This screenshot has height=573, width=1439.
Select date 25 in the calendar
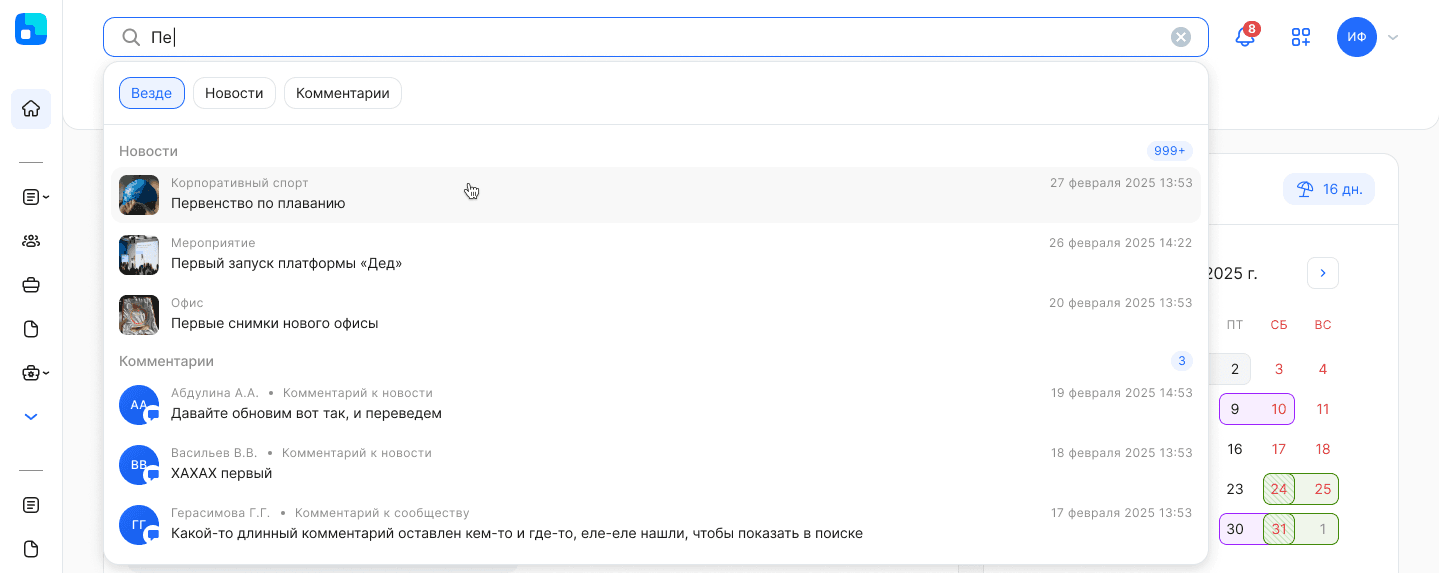[1323, 489]
